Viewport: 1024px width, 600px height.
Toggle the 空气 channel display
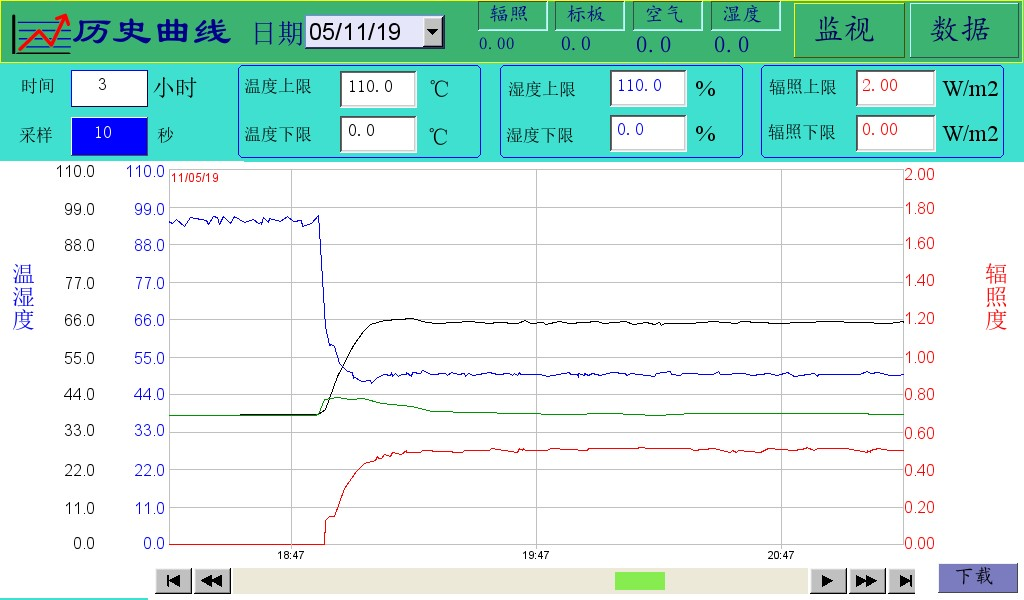pyautogui.click(x=667, y=15)
